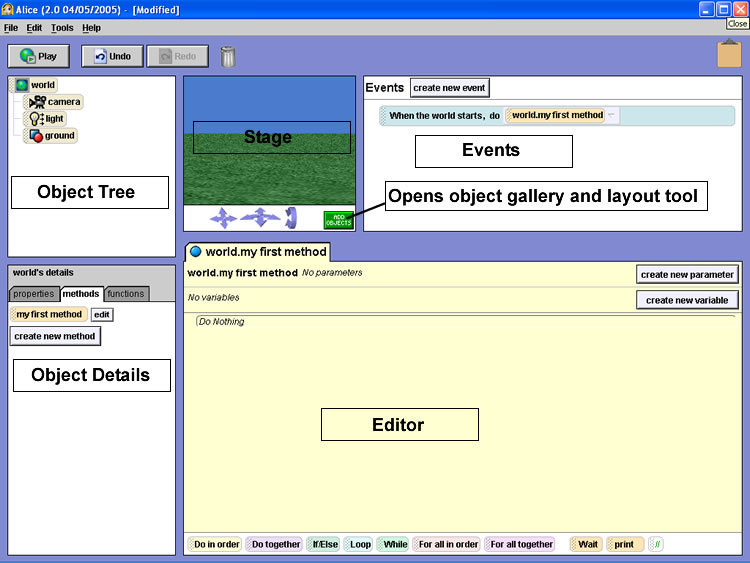The height and width of the screenshot is (563, 750).
Task: Click the camera forward-back arrows control
Action: click(x=260, y=217)
